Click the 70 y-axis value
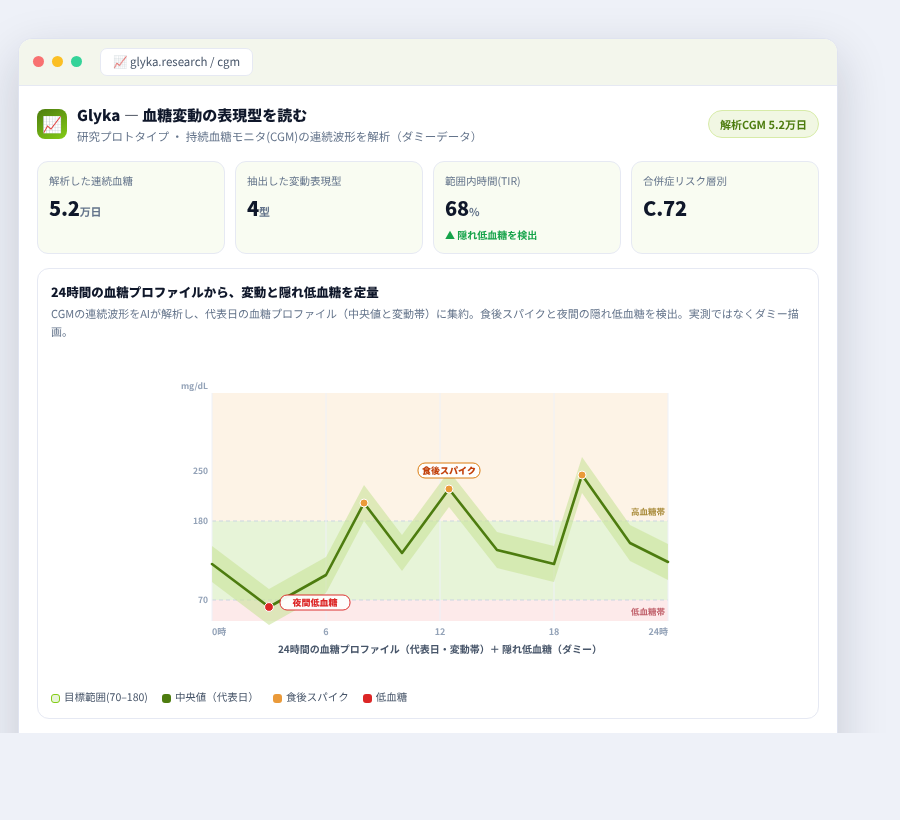Image resolution: width=900 pixels, height=820 pixels. [203, 600]
